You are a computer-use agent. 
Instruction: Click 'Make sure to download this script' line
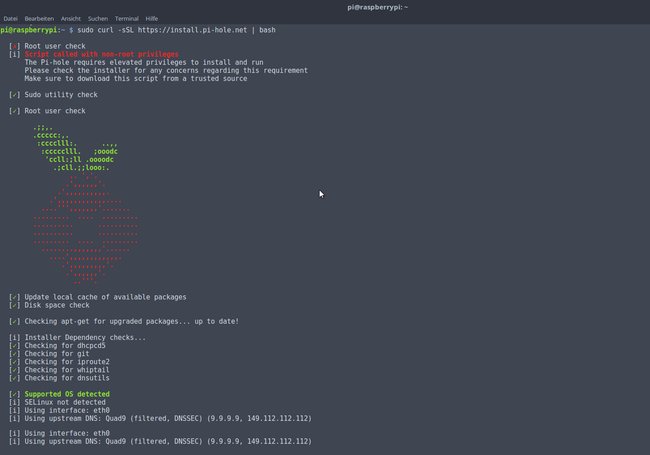pos(136,79)
